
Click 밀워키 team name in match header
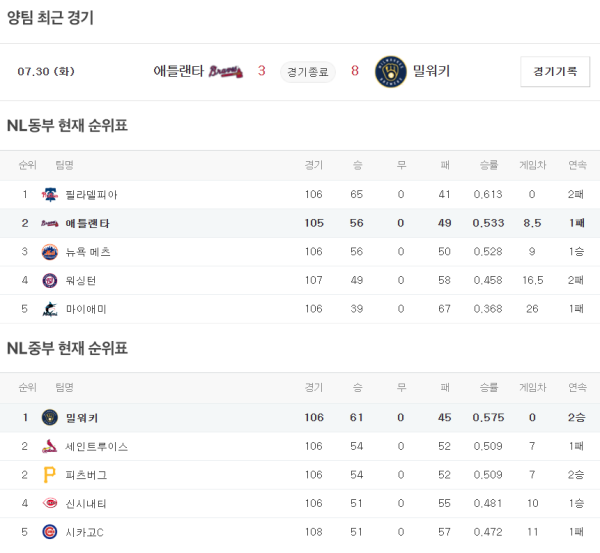431,71
